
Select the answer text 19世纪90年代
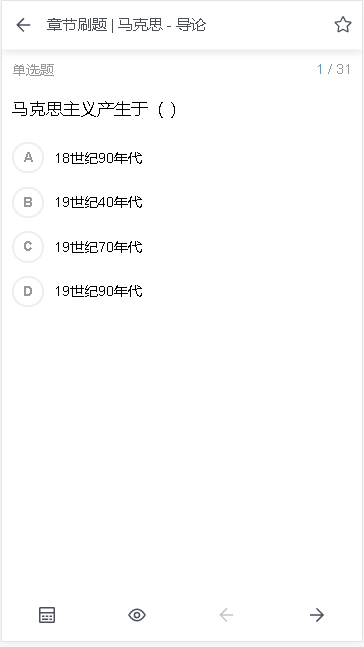point(99,291)
